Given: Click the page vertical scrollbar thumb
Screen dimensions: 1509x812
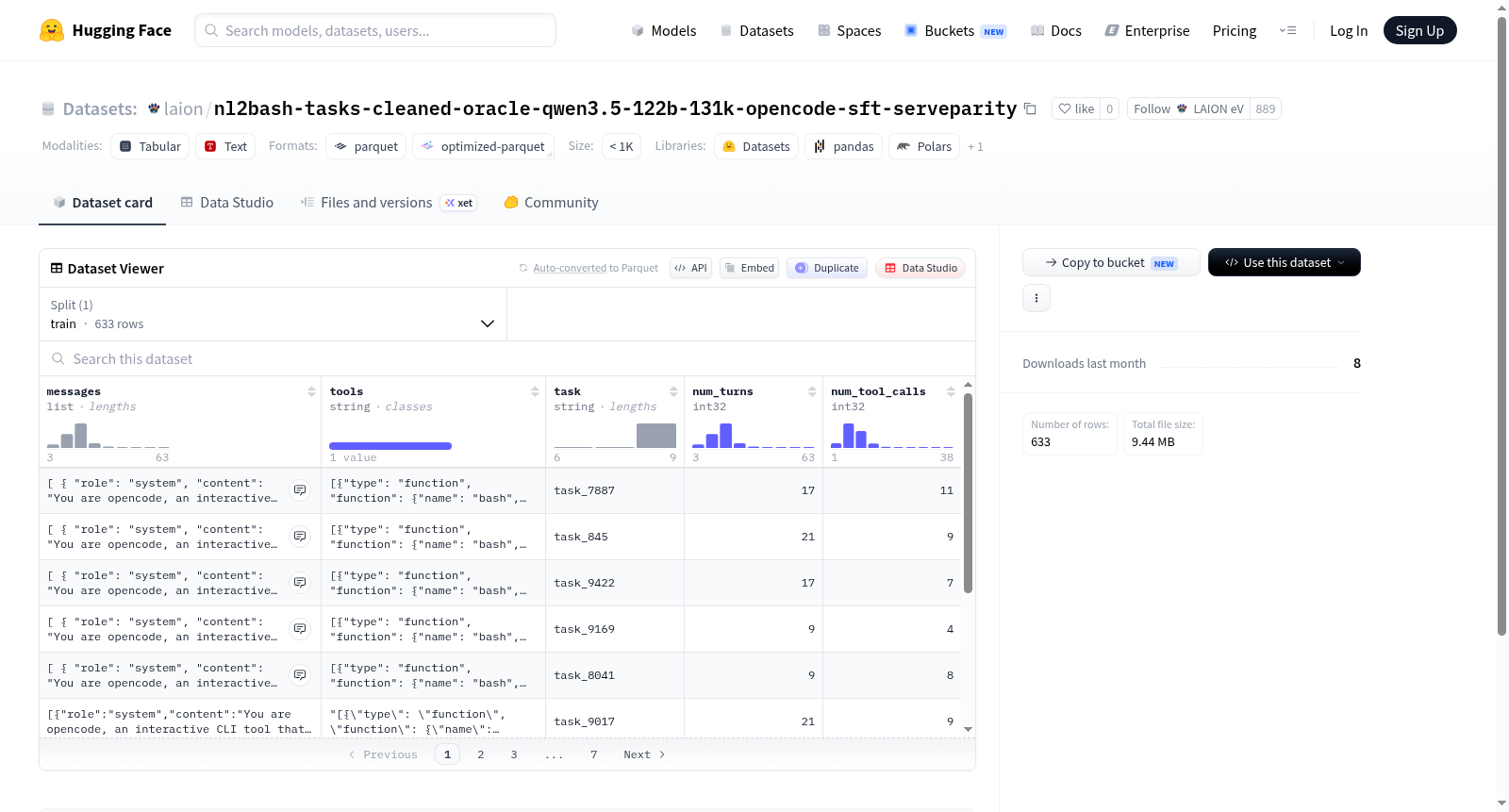Looking at the screenshot, I should 1501,325.
